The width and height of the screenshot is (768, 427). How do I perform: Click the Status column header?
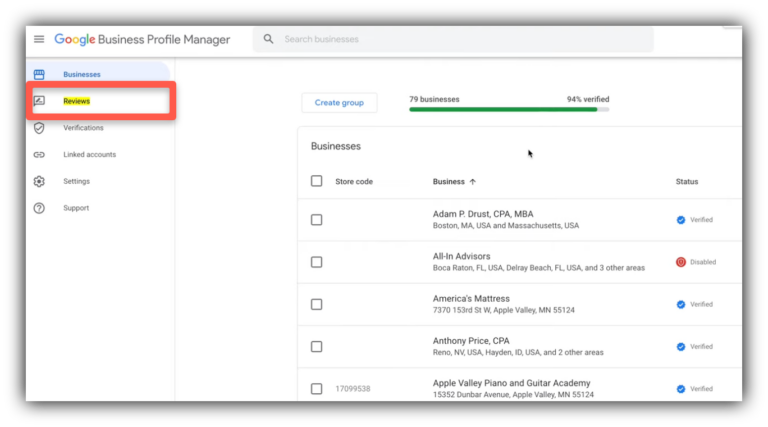pyautogui.click(x=687, y=182)
